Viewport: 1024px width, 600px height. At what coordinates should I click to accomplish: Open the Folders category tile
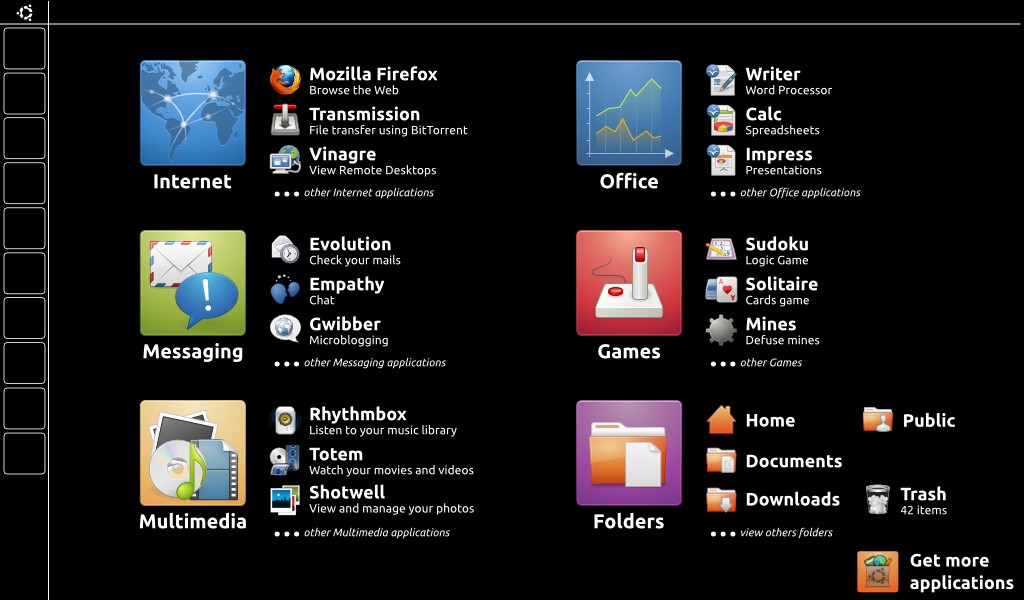pyautogui.click(x=629, y=453)
